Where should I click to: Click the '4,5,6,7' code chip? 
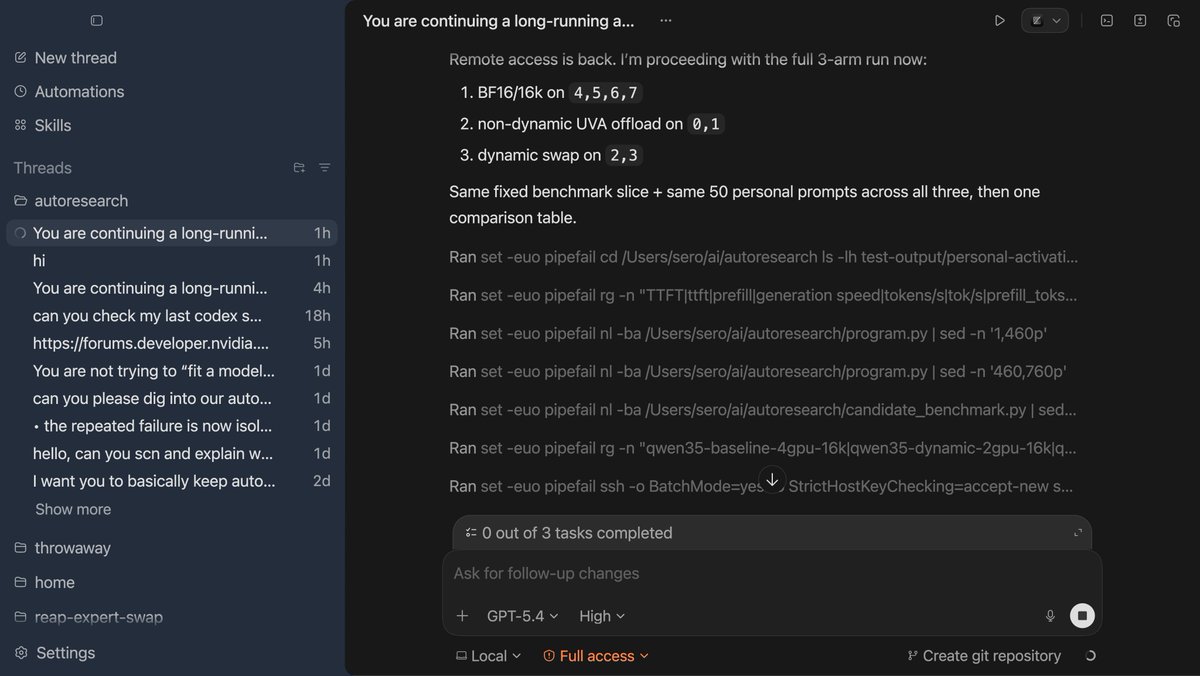[x=605, y=93]
